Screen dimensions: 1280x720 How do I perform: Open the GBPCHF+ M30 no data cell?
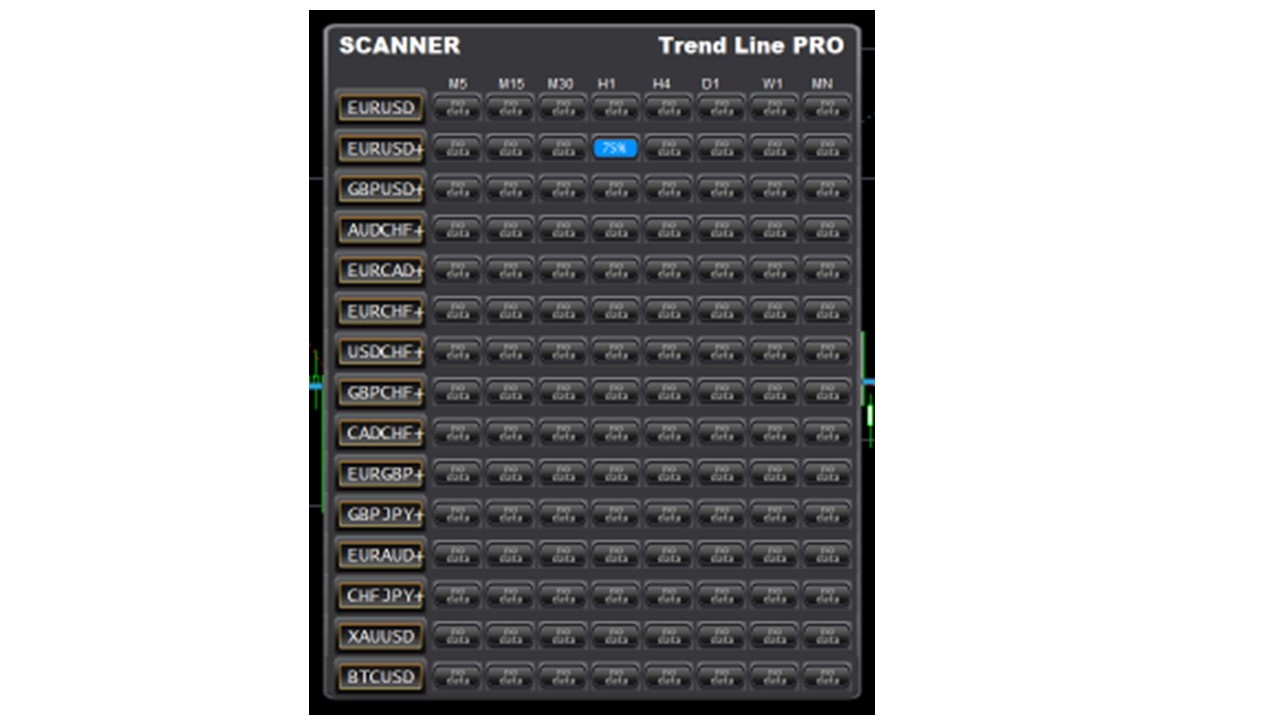point(563,392)
